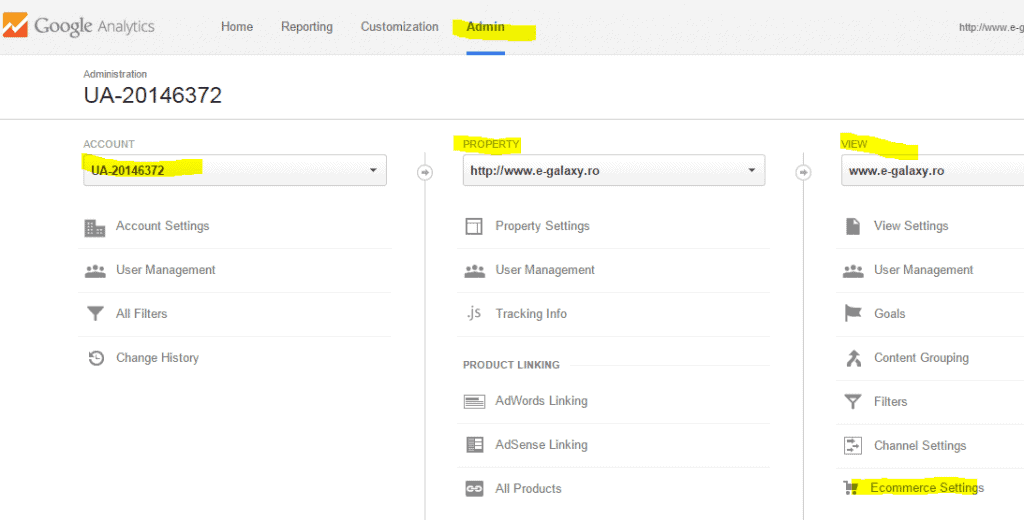
Task: Click the arrow icon between Account and Property
Action: coord(424,172)
